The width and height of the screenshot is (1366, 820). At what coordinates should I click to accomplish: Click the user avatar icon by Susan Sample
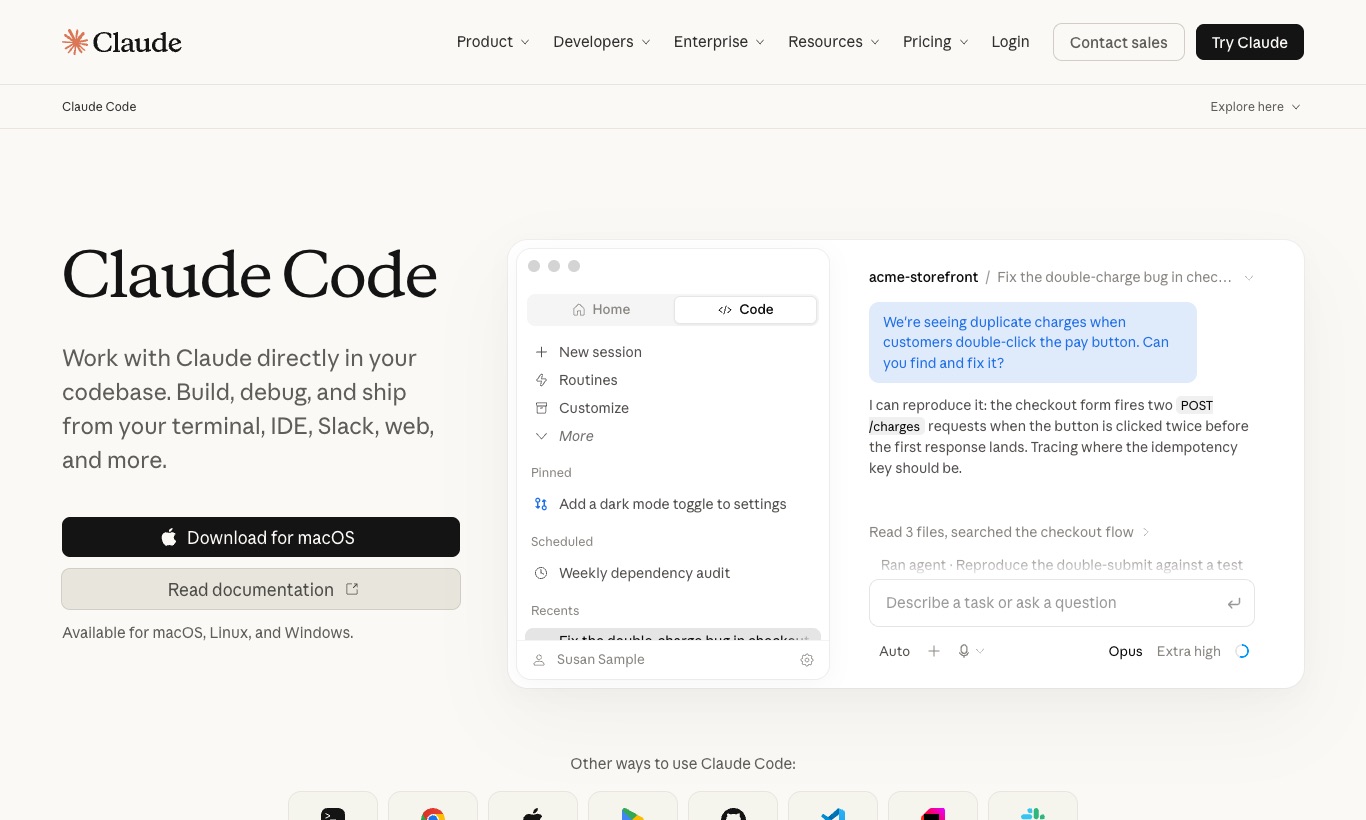[539, 660]
